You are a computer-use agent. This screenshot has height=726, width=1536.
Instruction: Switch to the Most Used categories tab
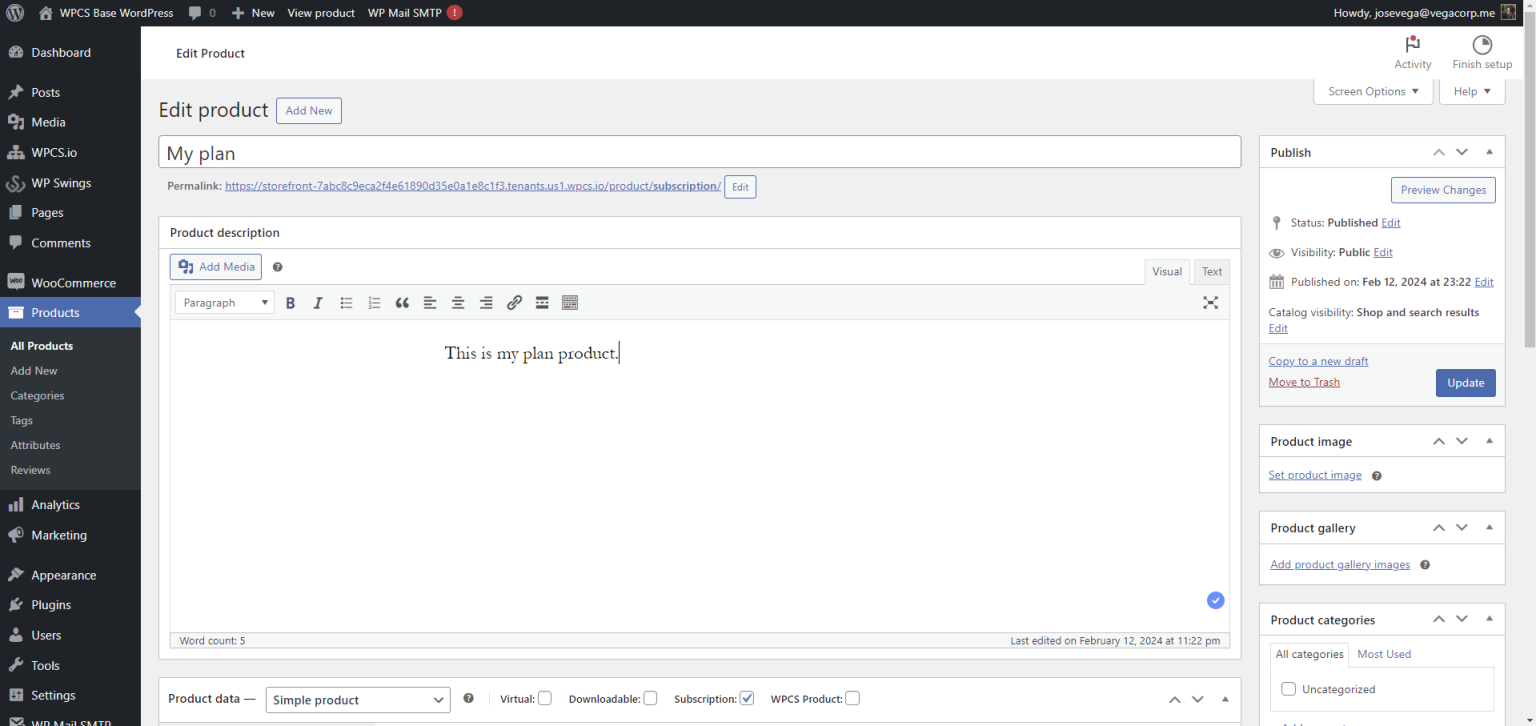point(1384,653)
